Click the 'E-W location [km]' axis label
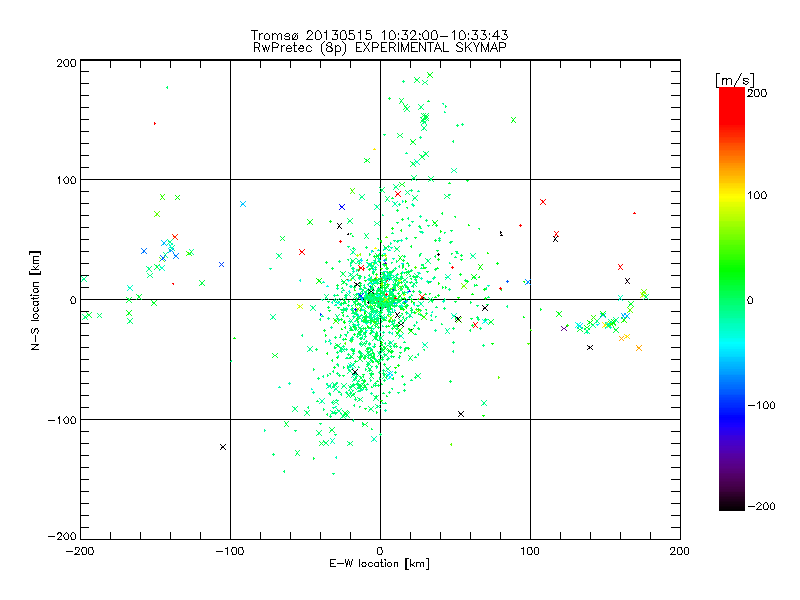The image size is (800, 600). 379,564
